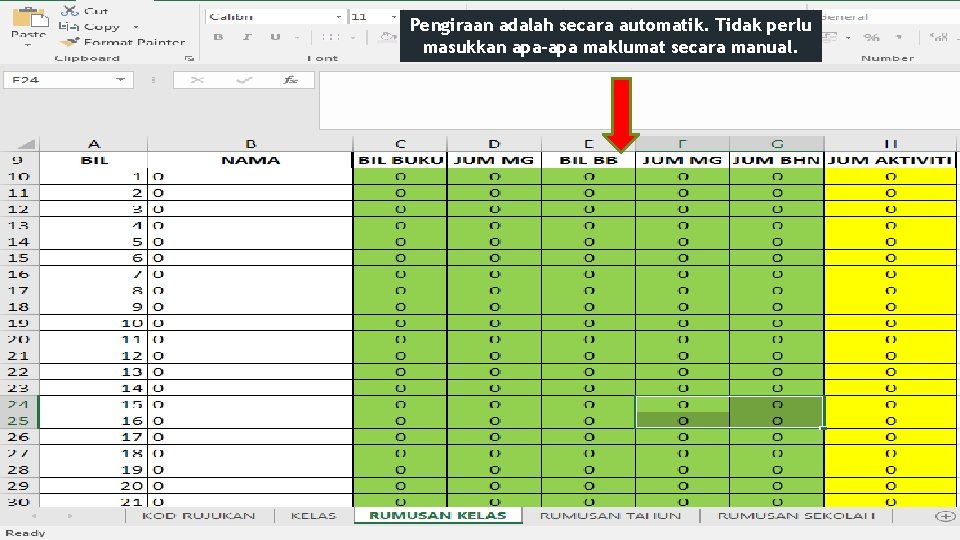Click the Ready status bar indicator
Screen dimensions: 960x540
click(25, 533)
